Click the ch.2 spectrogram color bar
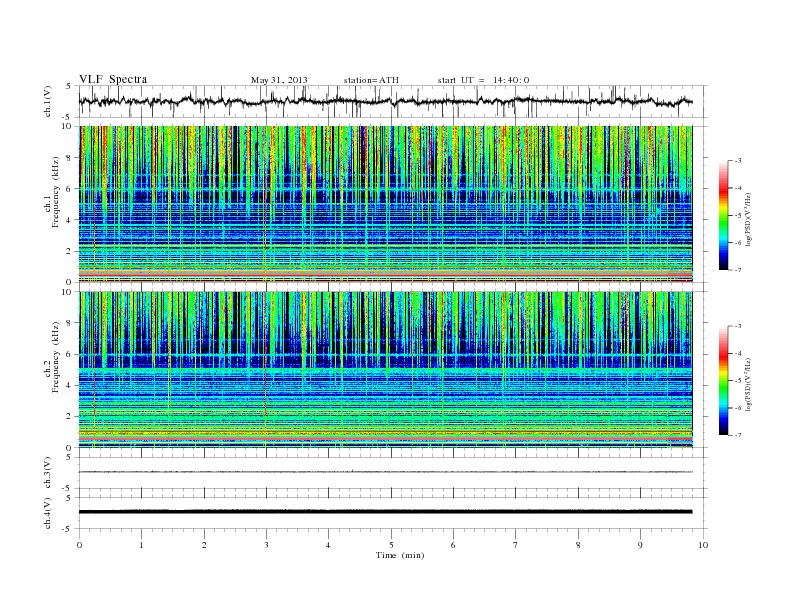 click(x=723, y=380)
